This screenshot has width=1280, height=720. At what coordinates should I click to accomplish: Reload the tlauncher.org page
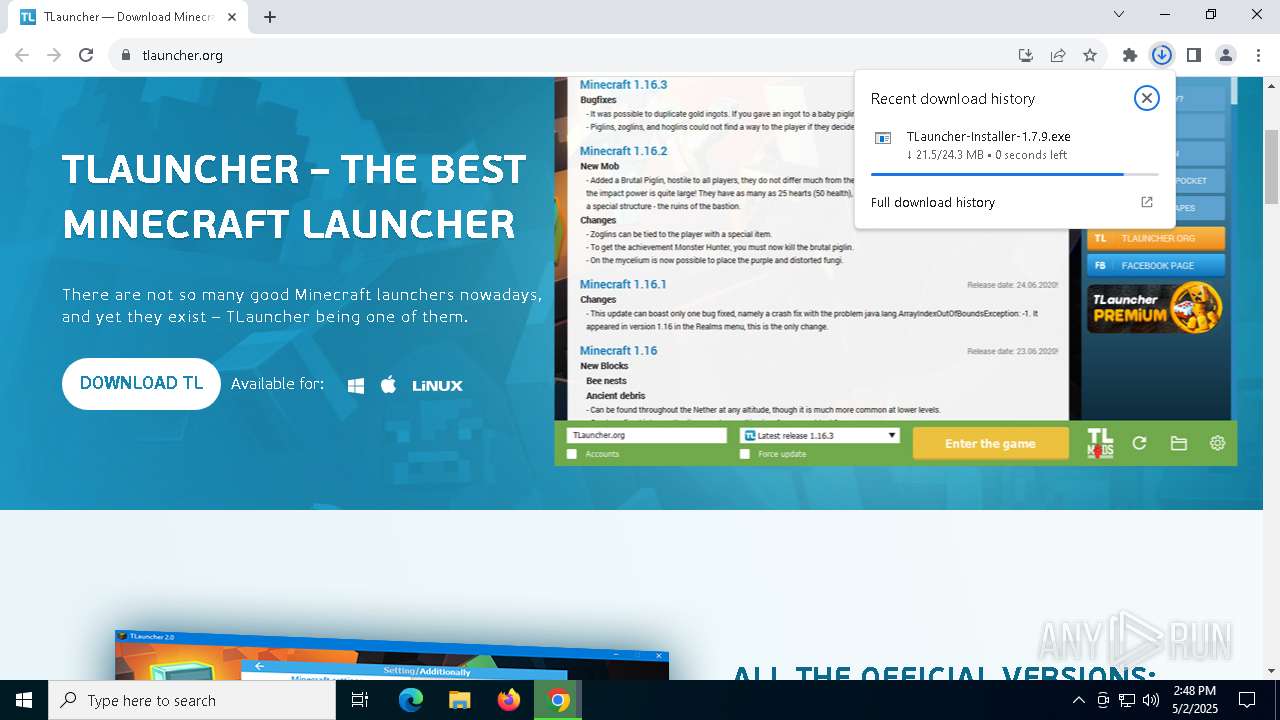86,55
